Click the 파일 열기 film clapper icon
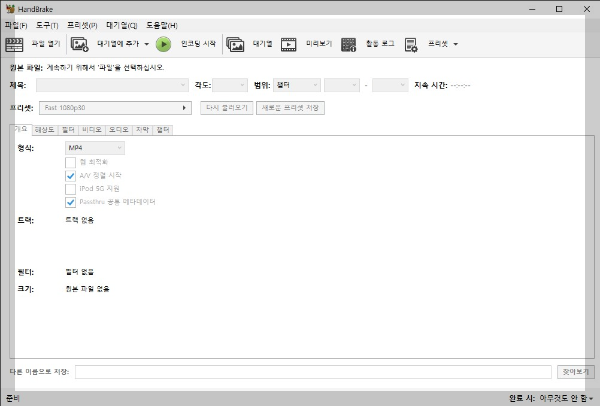The width and height of the screenshot is (600, 406). [x=14, y=44]
